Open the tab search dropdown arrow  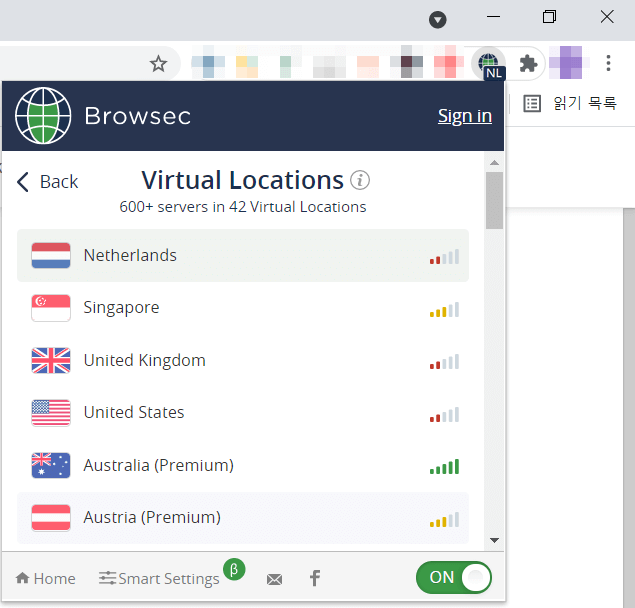coord(437,19)
